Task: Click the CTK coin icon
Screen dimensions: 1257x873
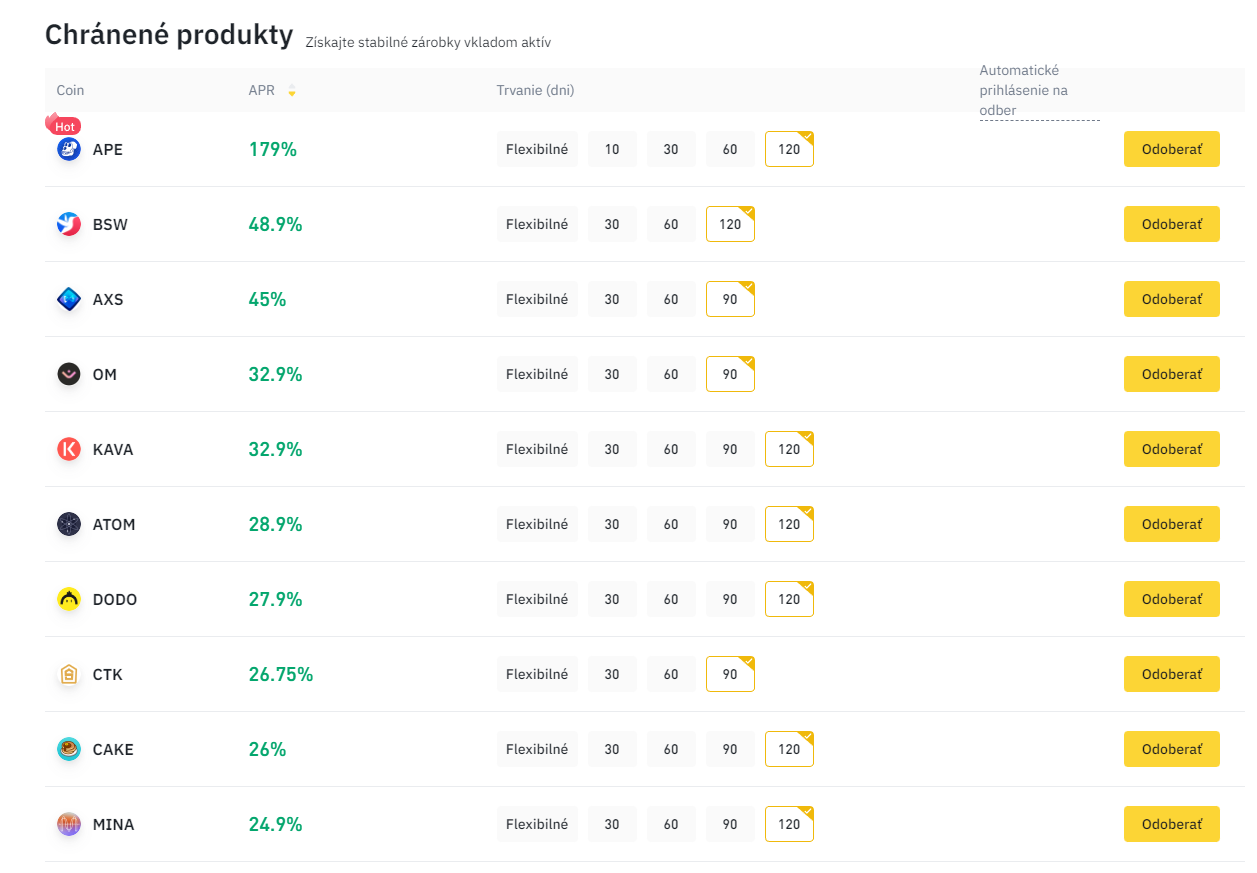Action: tap(69, 674)
